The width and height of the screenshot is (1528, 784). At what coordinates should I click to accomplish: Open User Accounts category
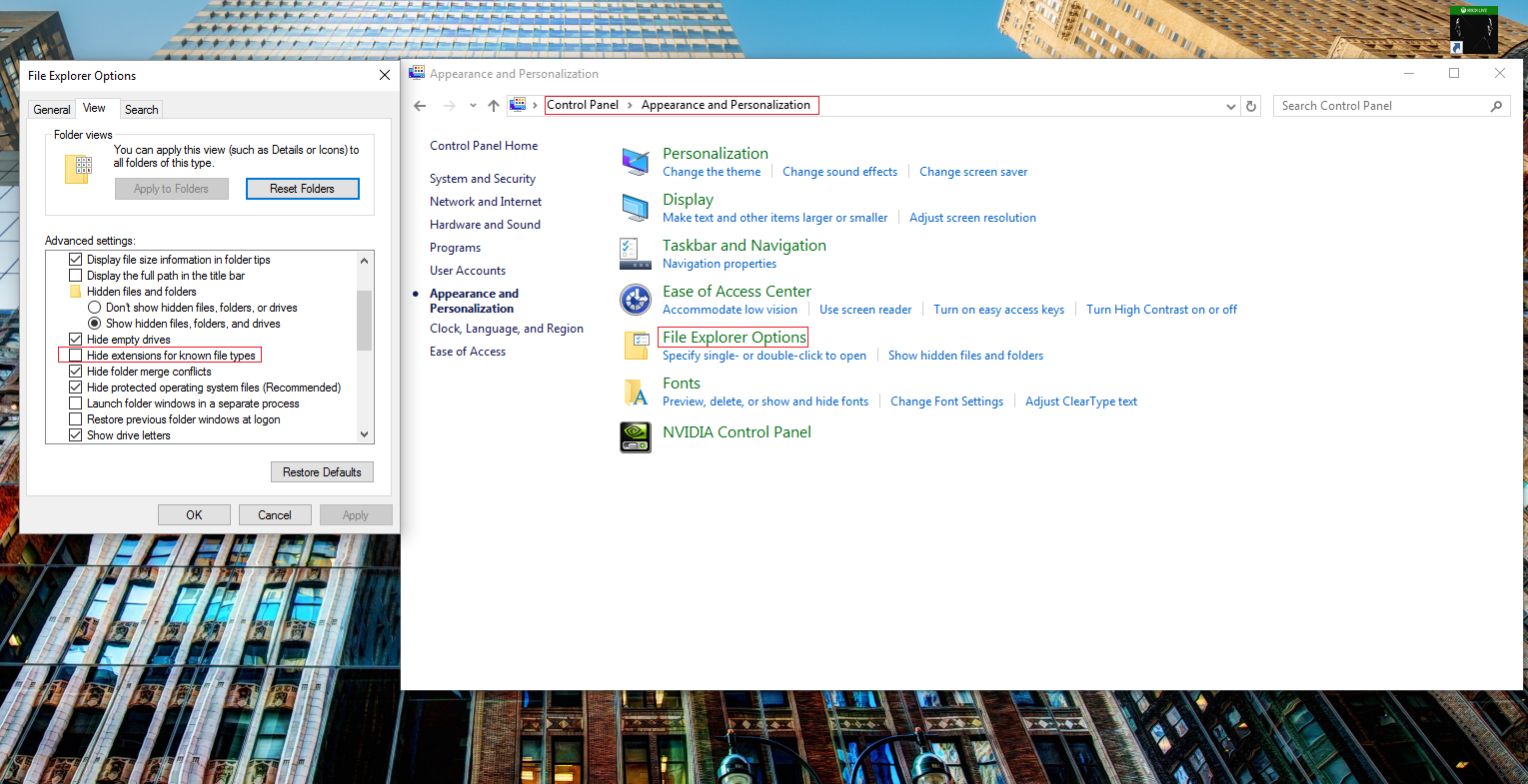tap(468, 271)
